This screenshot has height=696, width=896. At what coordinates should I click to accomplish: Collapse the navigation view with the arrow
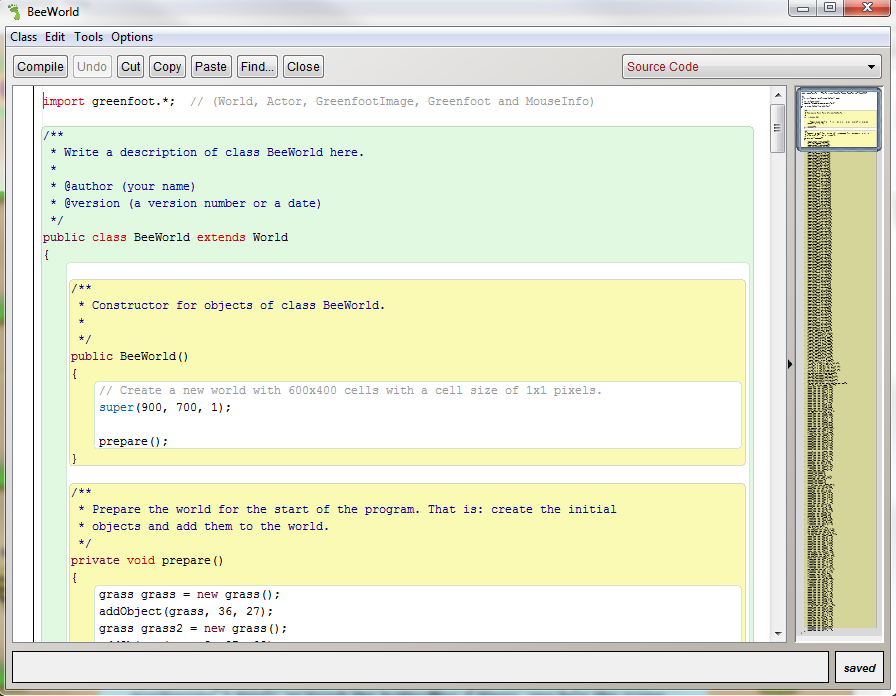click(790, 365)
